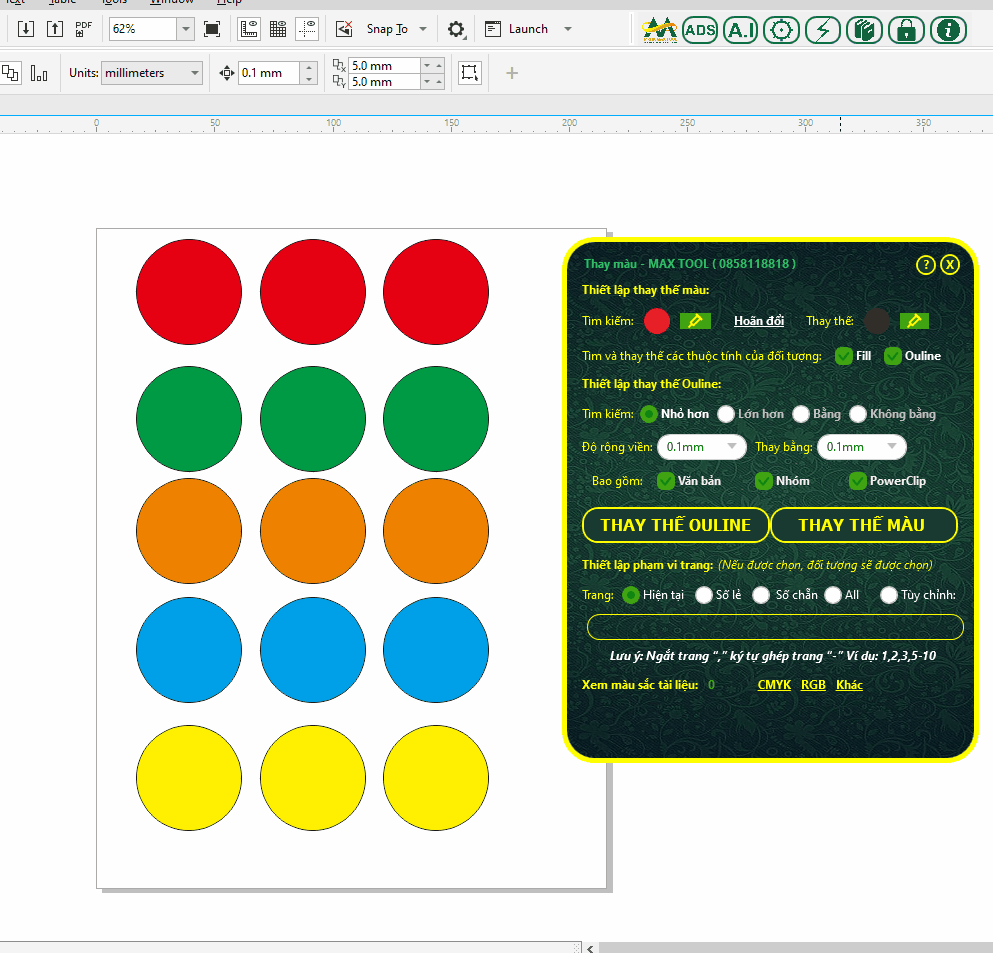Click the ADS icon in the toolbar
Screen dimensions: 993x953
point(700,30)
